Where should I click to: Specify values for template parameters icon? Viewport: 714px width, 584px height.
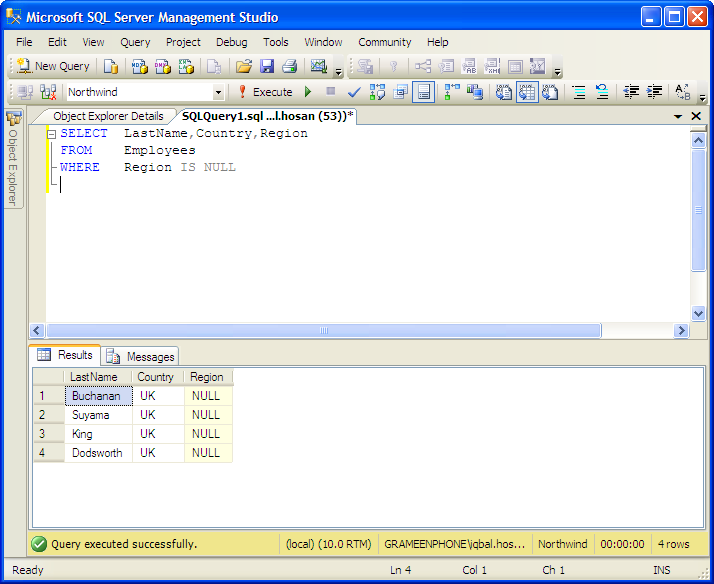[683, 92]
